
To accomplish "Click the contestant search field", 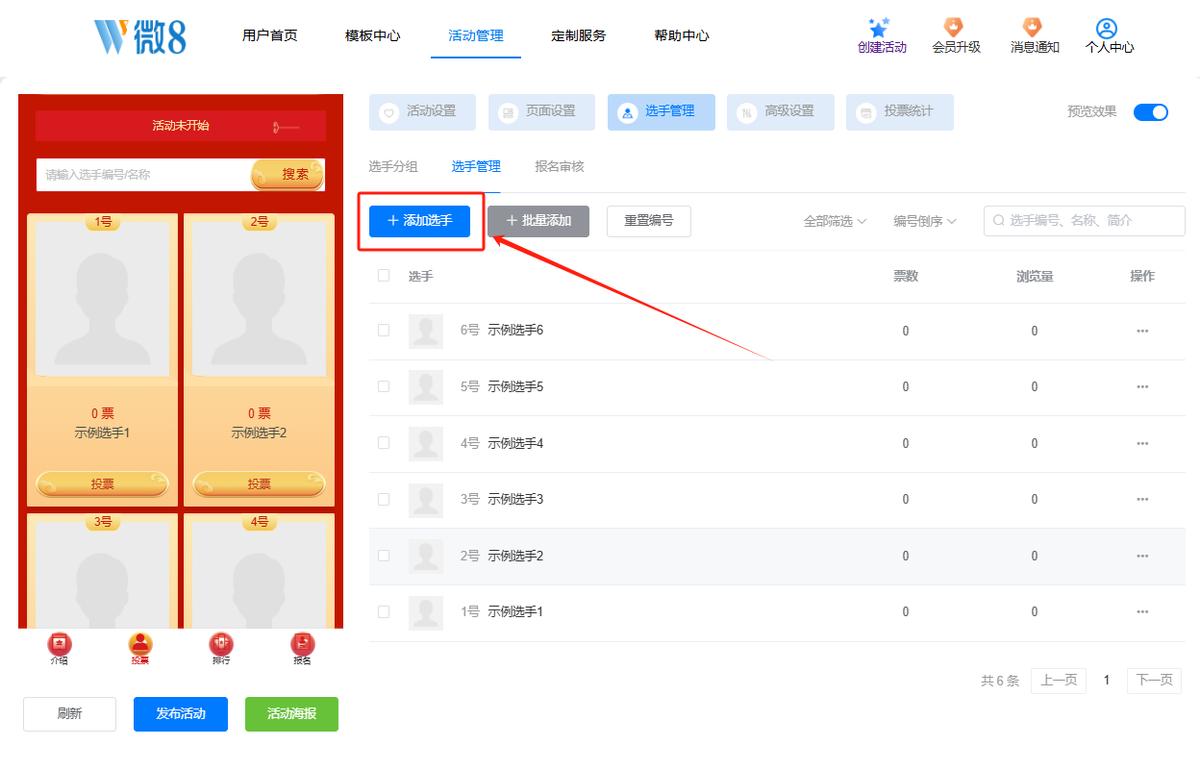I will (1085, 221).
